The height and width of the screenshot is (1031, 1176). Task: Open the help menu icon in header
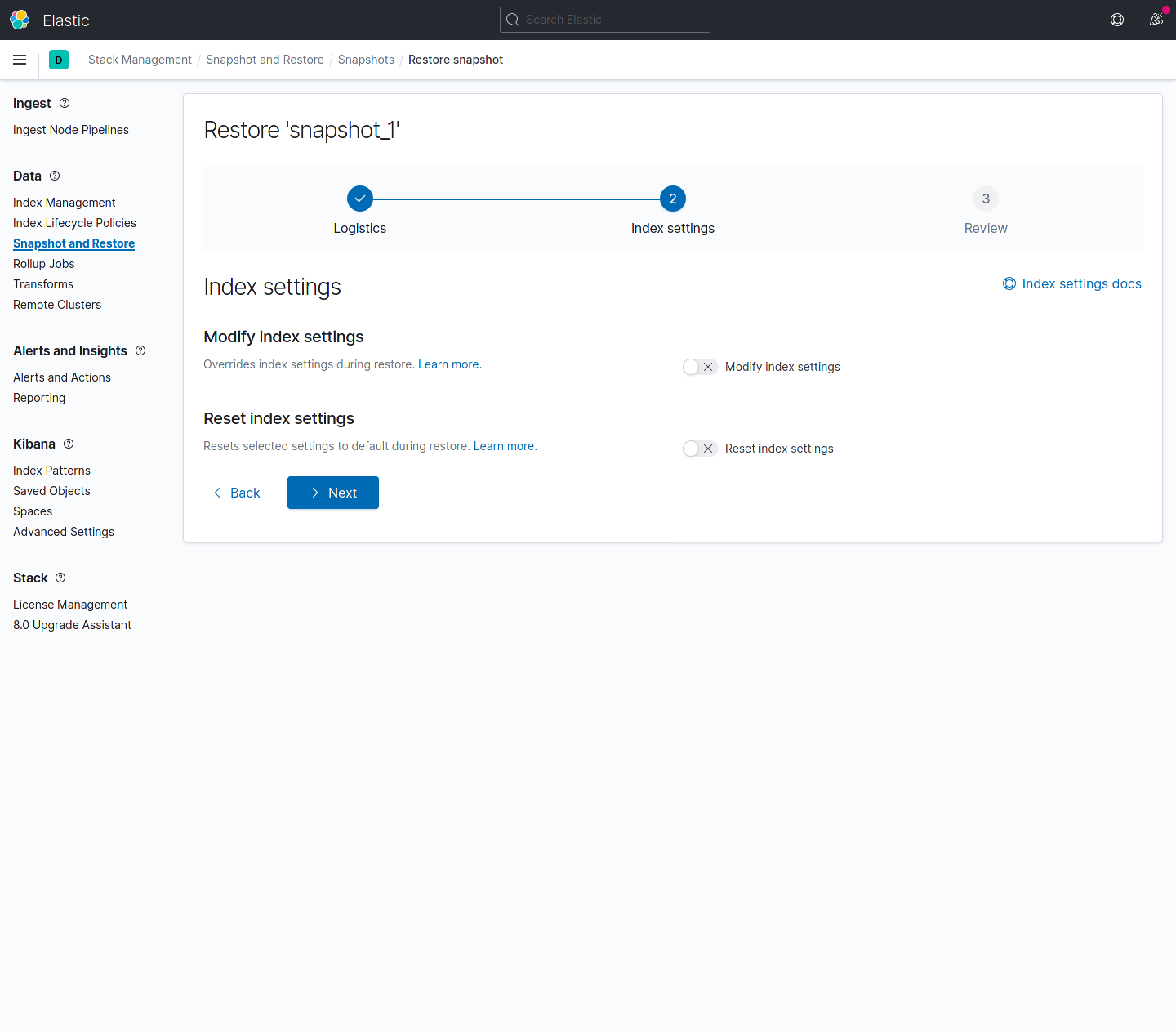[x=1117, y=20]
